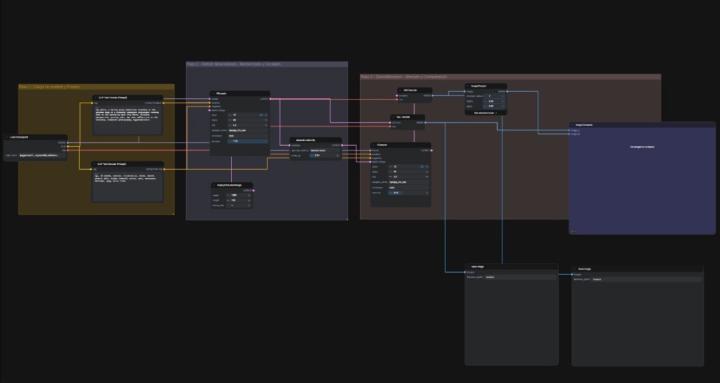This screenshot has height=383, width=720.
Task: Click the LATENT output socket of Empty Latent Image
Action: (x=252, y=190)
